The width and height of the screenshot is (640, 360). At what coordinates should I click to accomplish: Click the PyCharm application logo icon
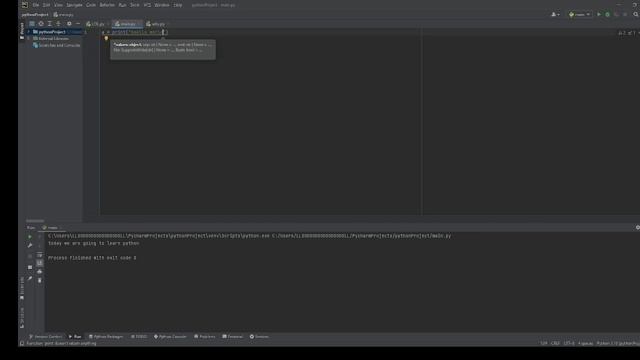[x=24, y=5]
